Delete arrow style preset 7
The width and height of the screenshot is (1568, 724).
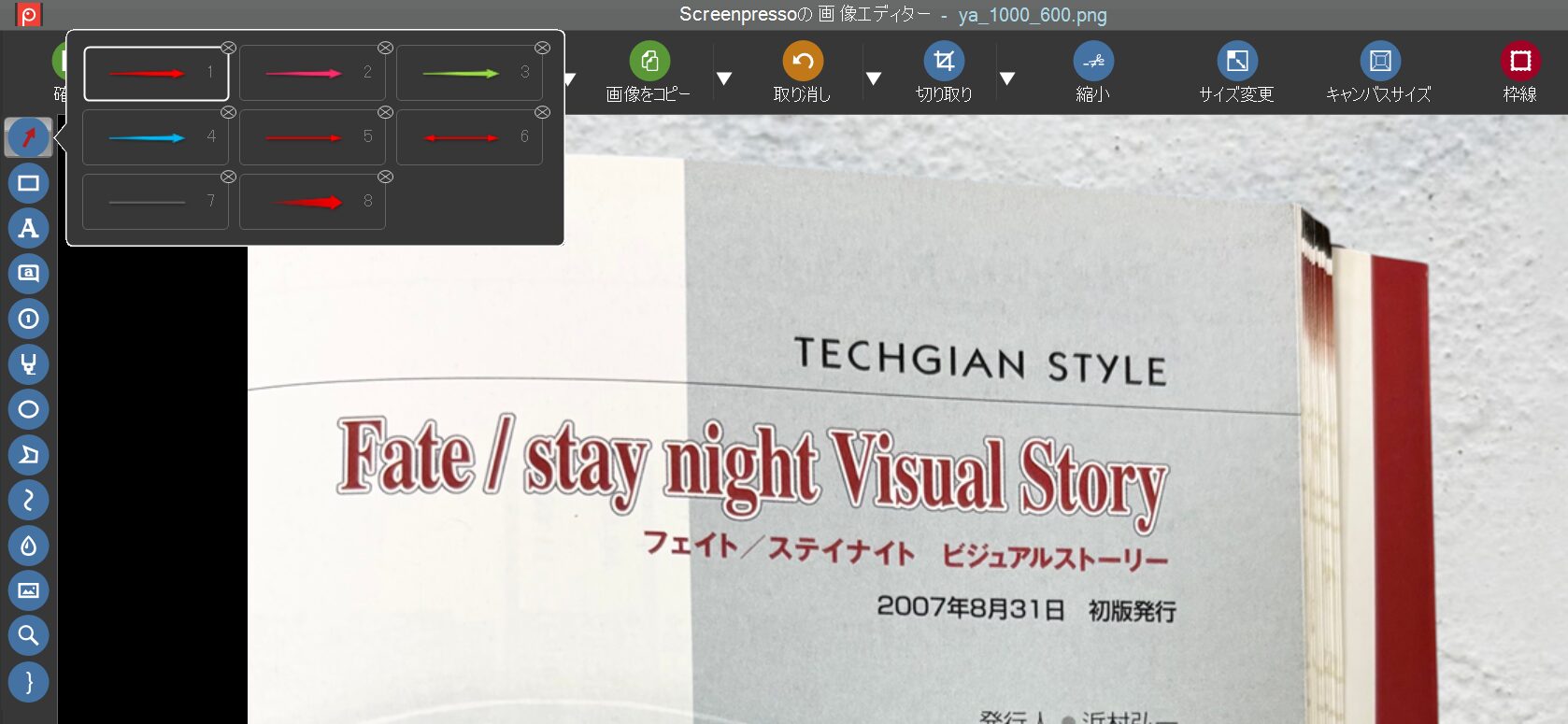click(228, 177)
